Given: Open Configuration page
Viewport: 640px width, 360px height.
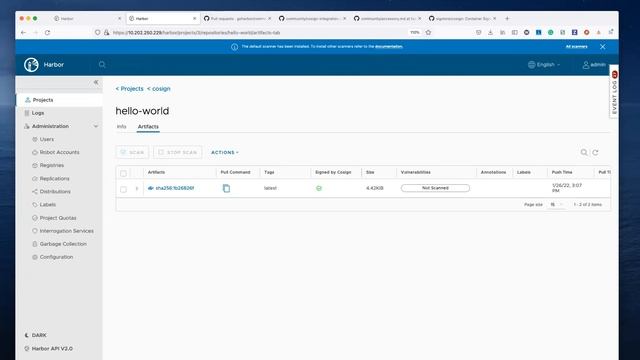Looking at the screenshot, I should [x=56, y=257].
